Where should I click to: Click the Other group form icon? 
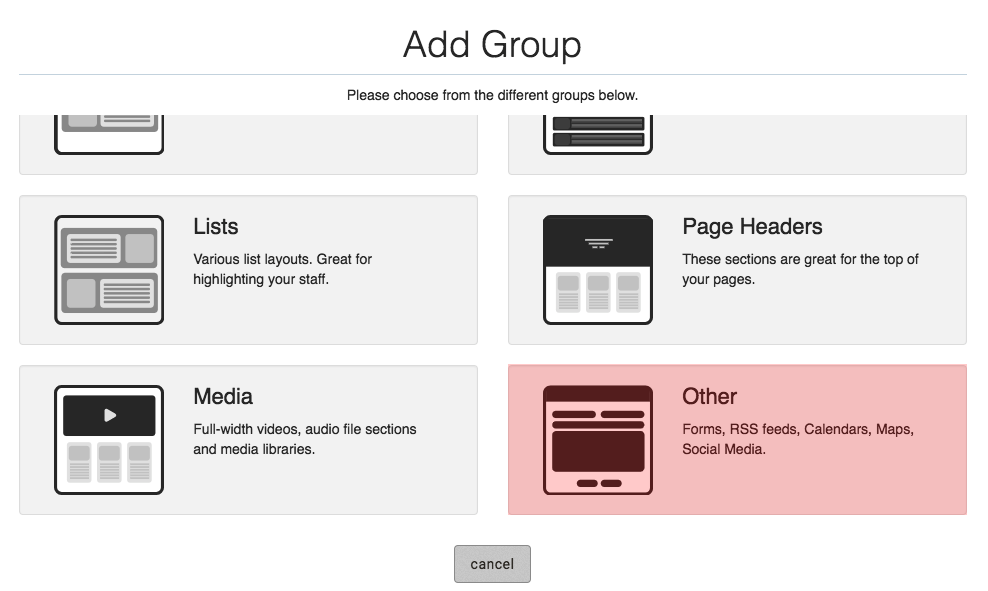(597, 440)
